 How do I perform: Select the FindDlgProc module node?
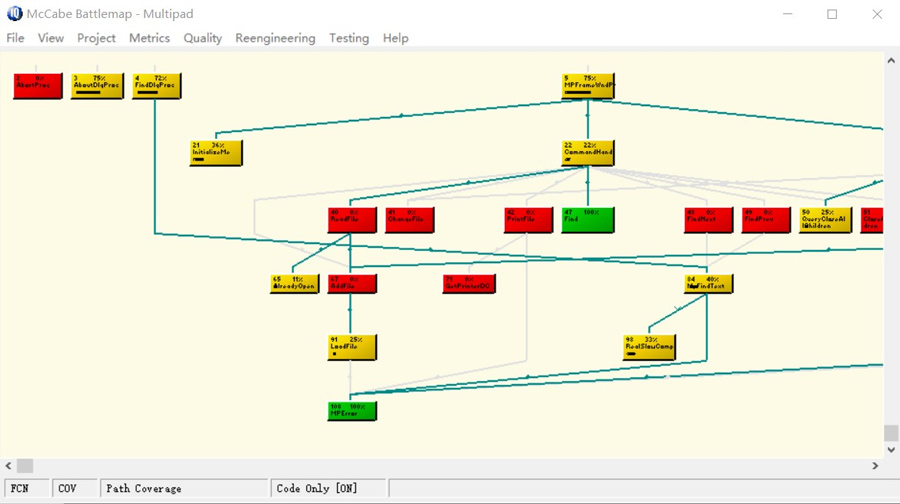[x=157, y=86]
